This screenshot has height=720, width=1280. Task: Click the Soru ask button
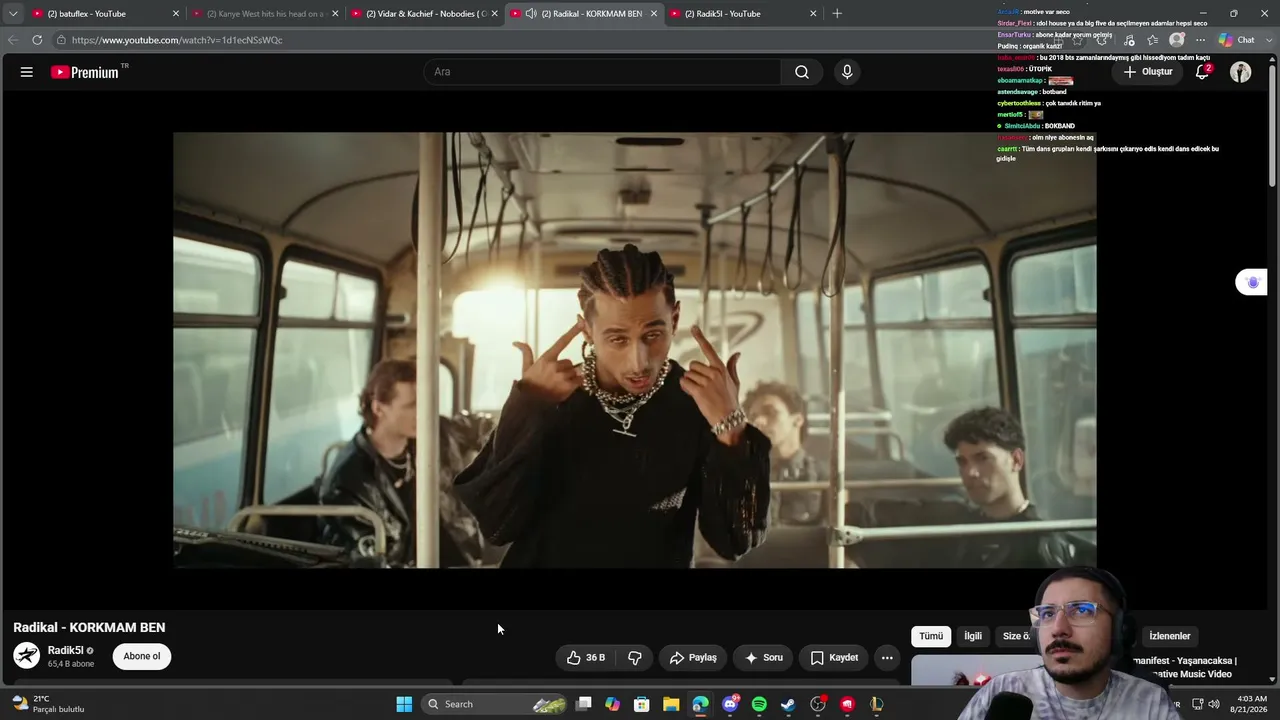[x=764, y=658]
